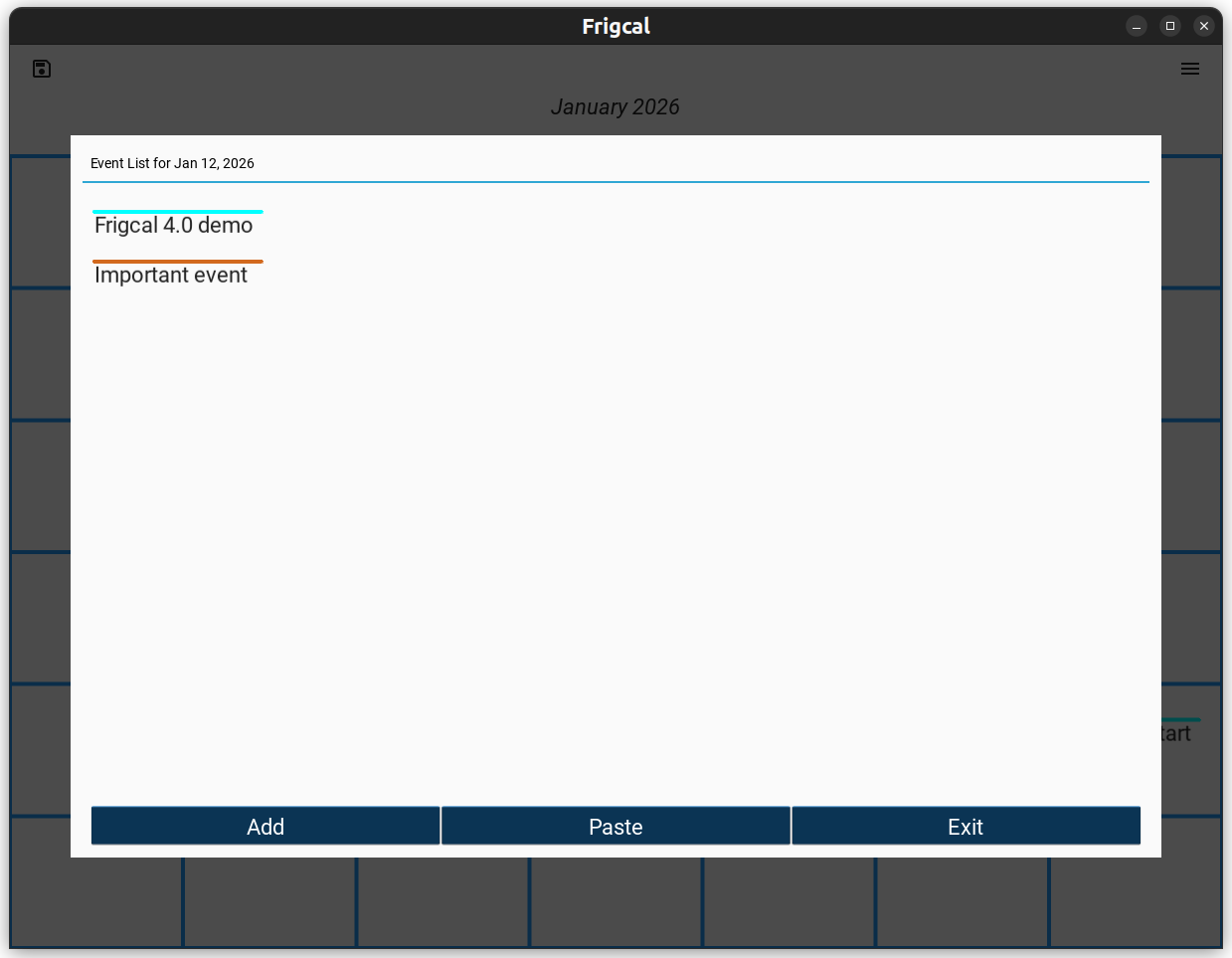Viewport: 1232px width, 958px height.
Task: Minimize the Frigcal window
Action: tap(1137, 26)
